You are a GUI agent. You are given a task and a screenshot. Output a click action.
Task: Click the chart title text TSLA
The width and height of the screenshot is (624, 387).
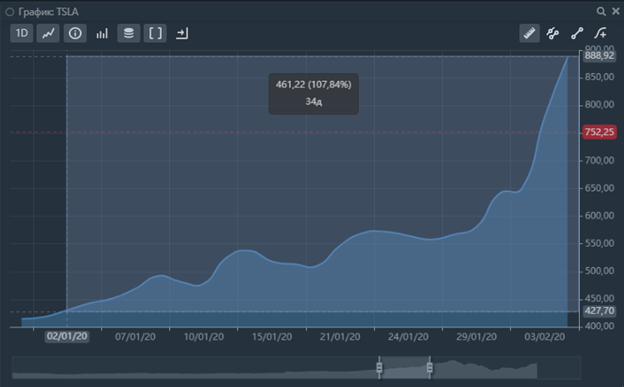pos(67,12)
